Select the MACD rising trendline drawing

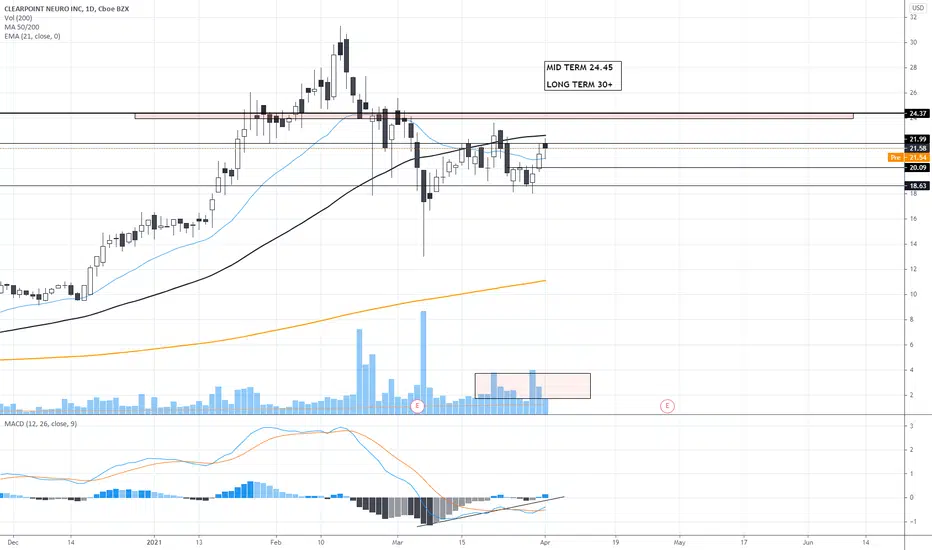[491, 511]
